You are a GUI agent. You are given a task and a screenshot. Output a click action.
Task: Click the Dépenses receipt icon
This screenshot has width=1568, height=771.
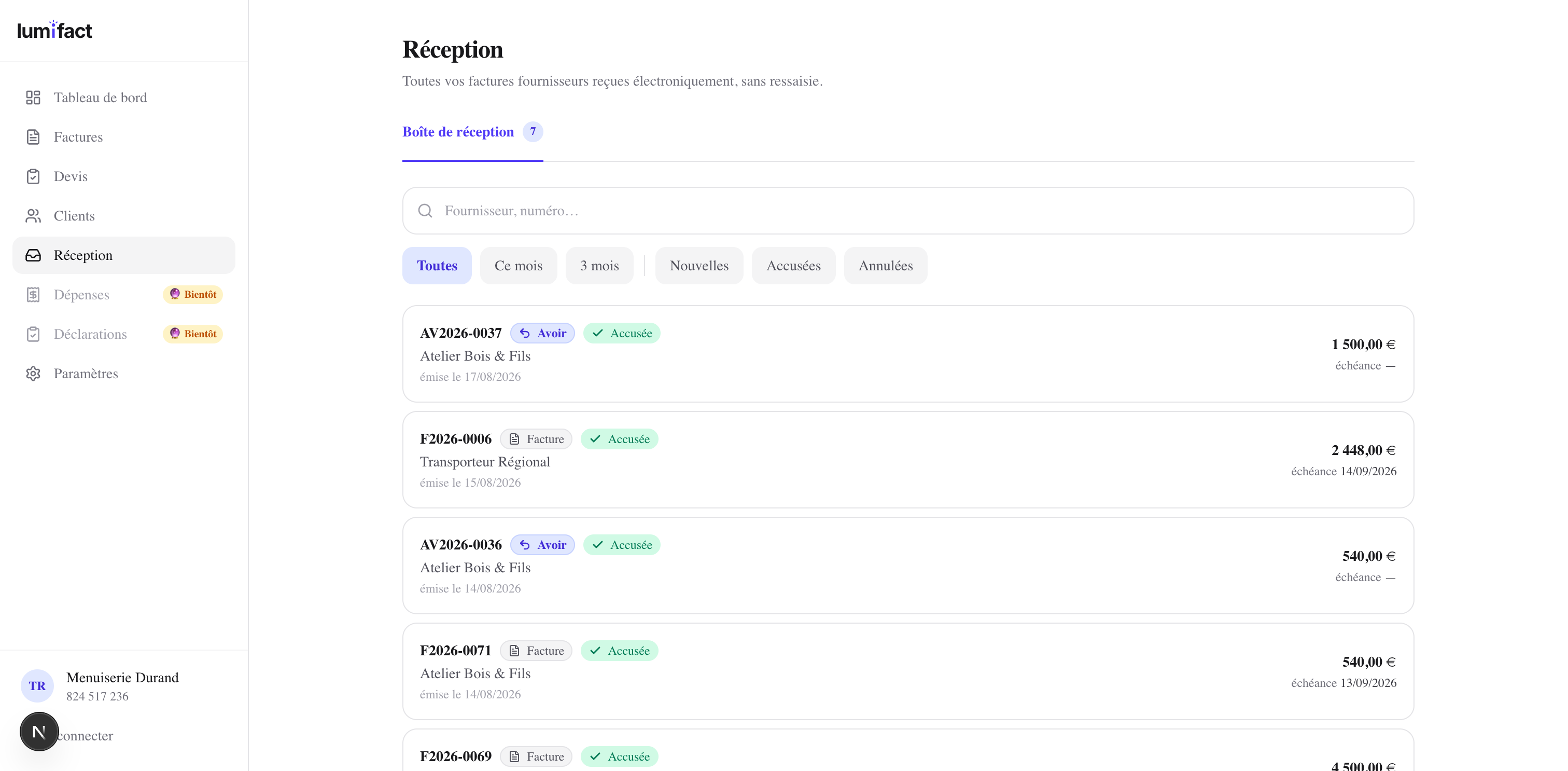pyautogui.click(x=33, y=295)
